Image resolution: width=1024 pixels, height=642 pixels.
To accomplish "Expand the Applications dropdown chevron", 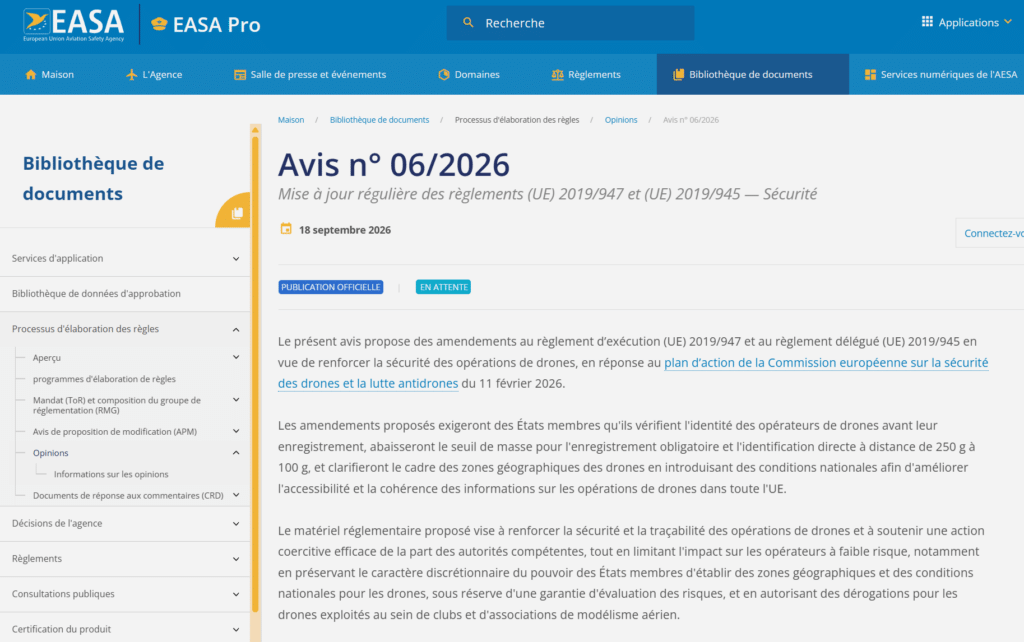I will [1008, 22].
